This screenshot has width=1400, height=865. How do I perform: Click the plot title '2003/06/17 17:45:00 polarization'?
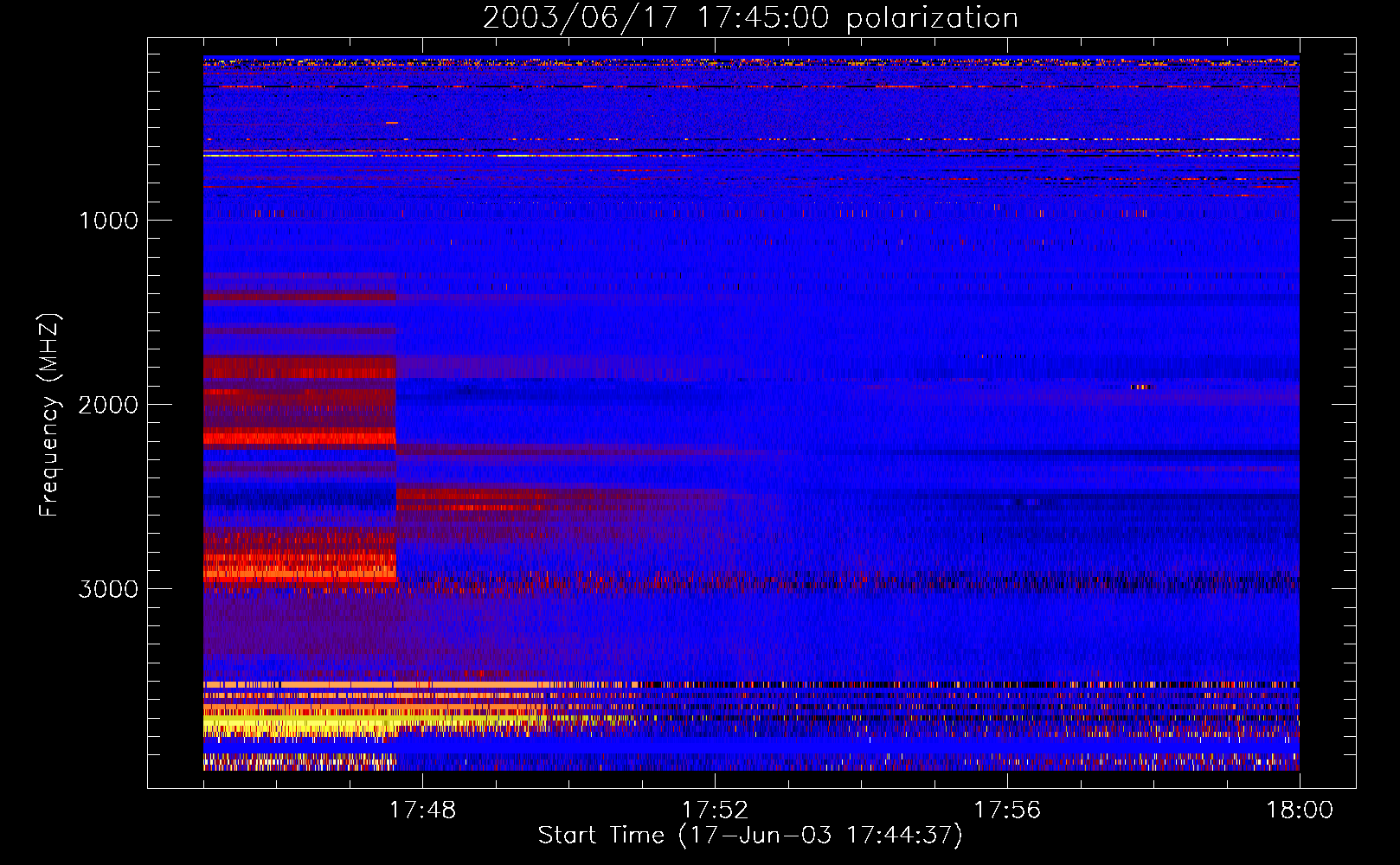(750, 18)
